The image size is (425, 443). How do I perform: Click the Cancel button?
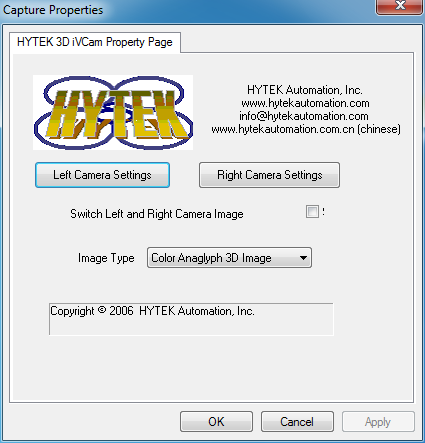(297, 422)
